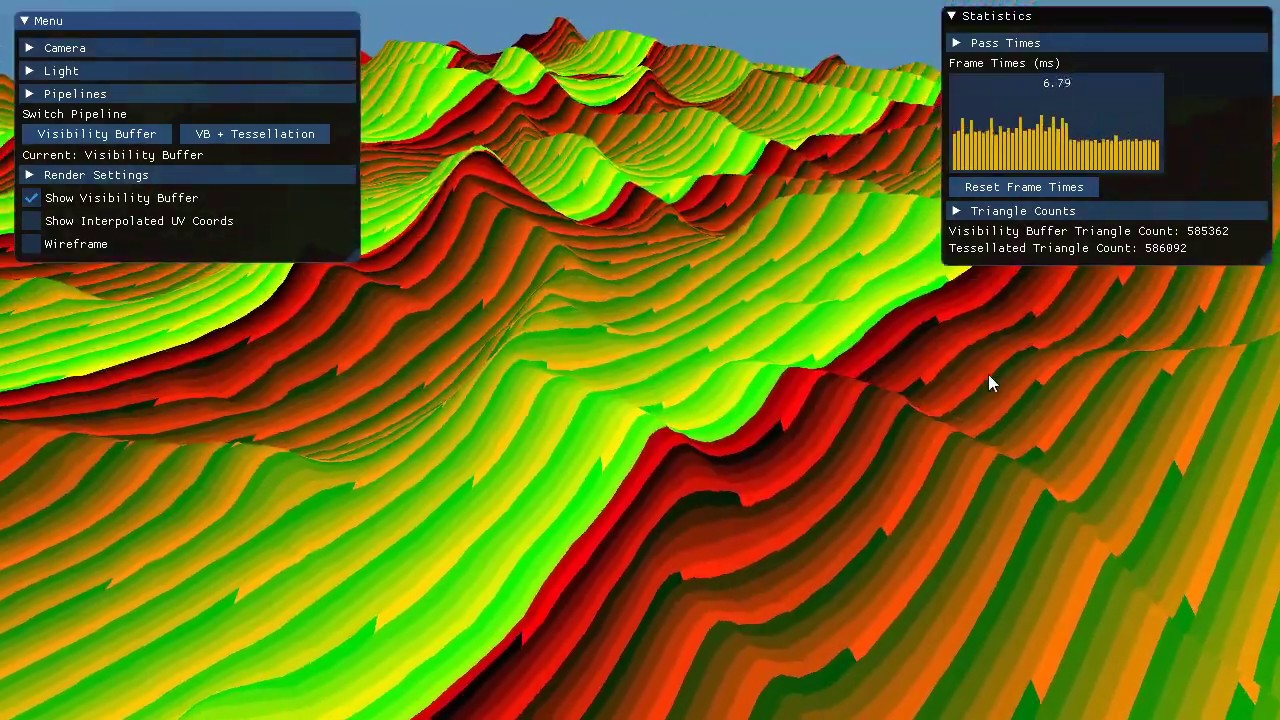Expand the Light section
1280x720 pixels.
coord(188,71)
